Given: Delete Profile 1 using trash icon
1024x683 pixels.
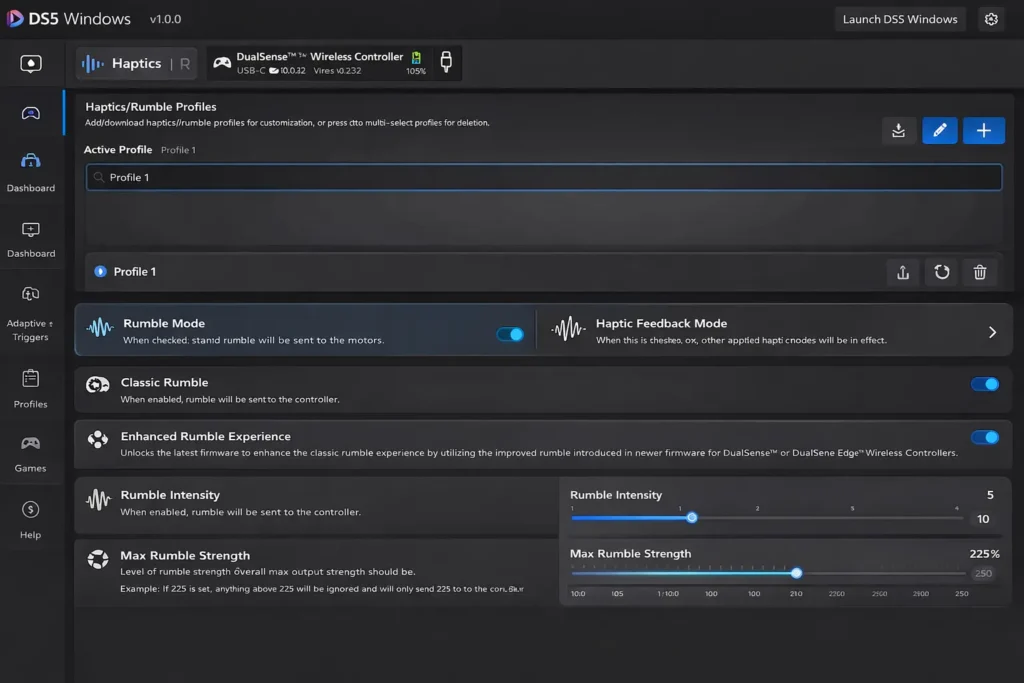Looking at the screenshot, I should [x=979, y=272].
